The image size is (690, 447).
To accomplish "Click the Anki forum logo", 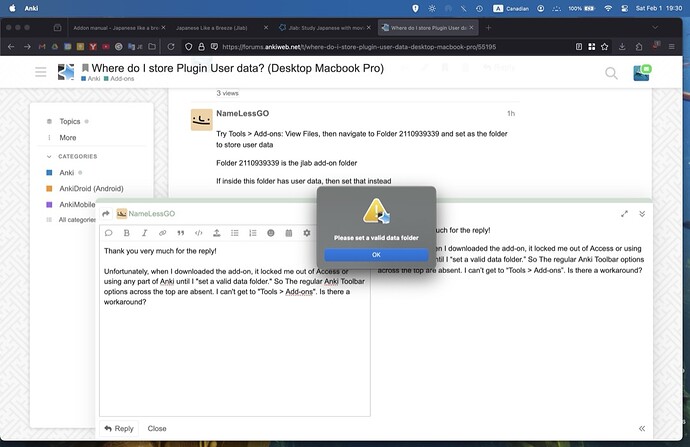I will pos(66,72).
